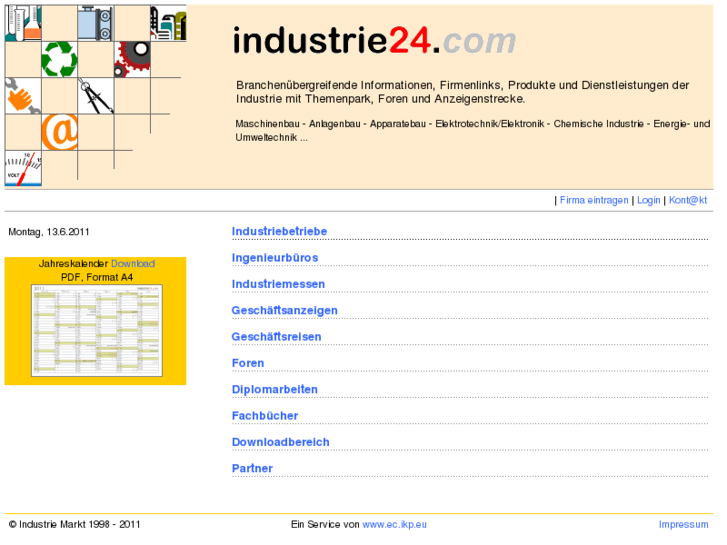The height and width of the screenshot is (545, 727).
Task: Click the industrie24.com logo
Action: [x=374, y=41]
